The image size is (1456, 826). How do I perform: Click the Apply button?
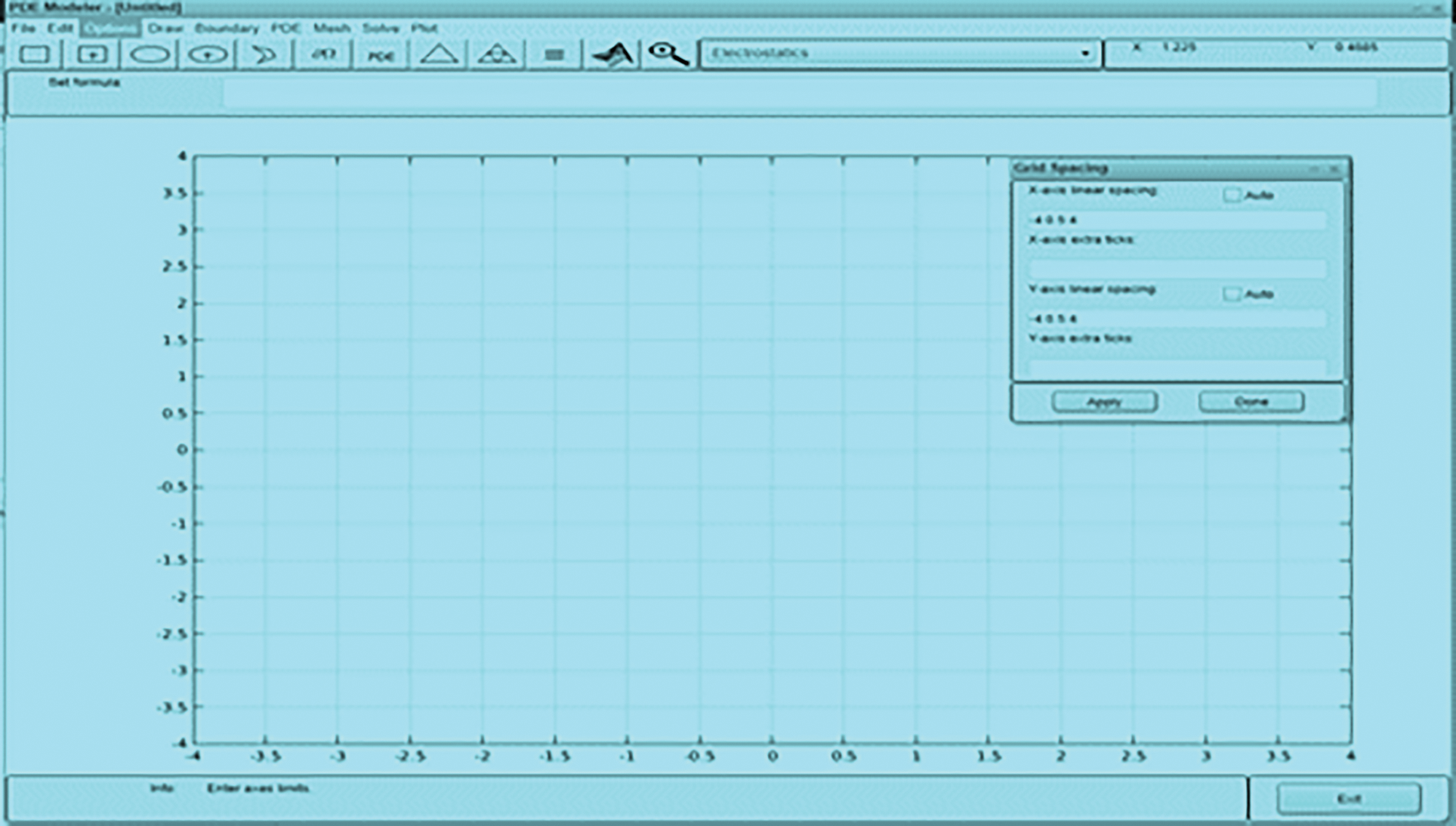click(1104, 402)
